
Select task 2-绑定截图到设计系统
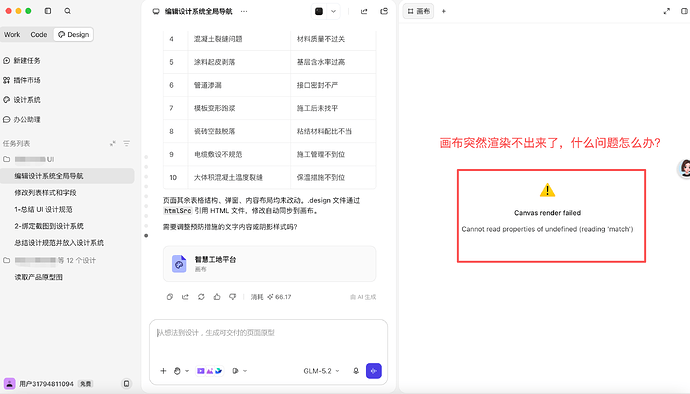coord(49,226)
